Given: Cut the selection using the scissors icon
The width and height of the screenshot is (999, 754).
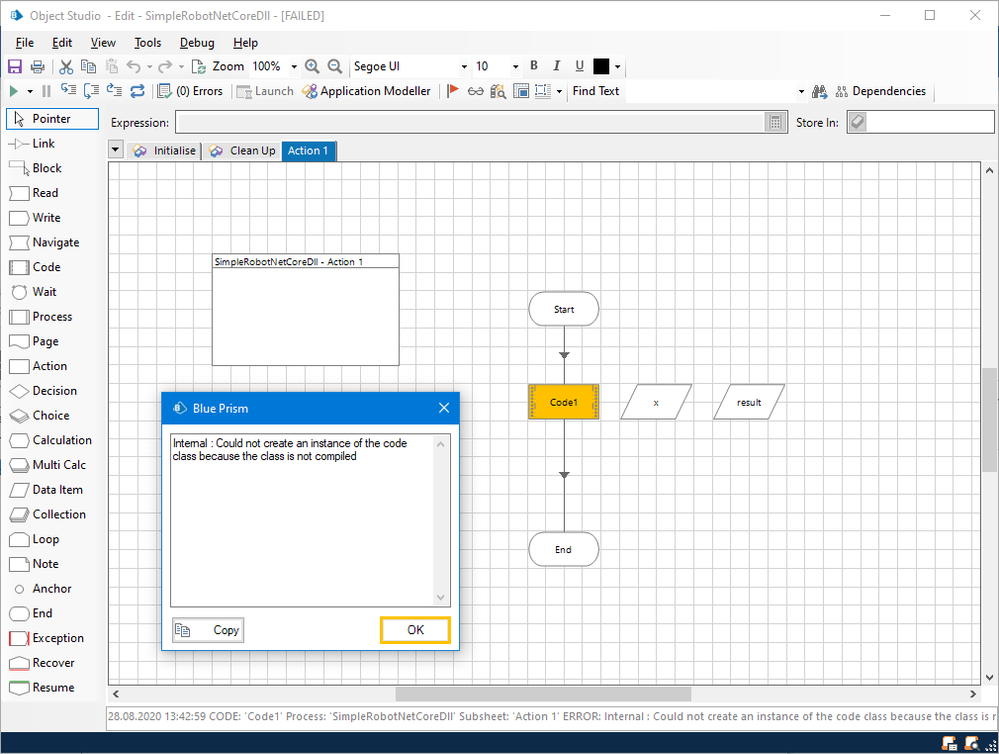Looking at the screenshot, I should [66, 66].
